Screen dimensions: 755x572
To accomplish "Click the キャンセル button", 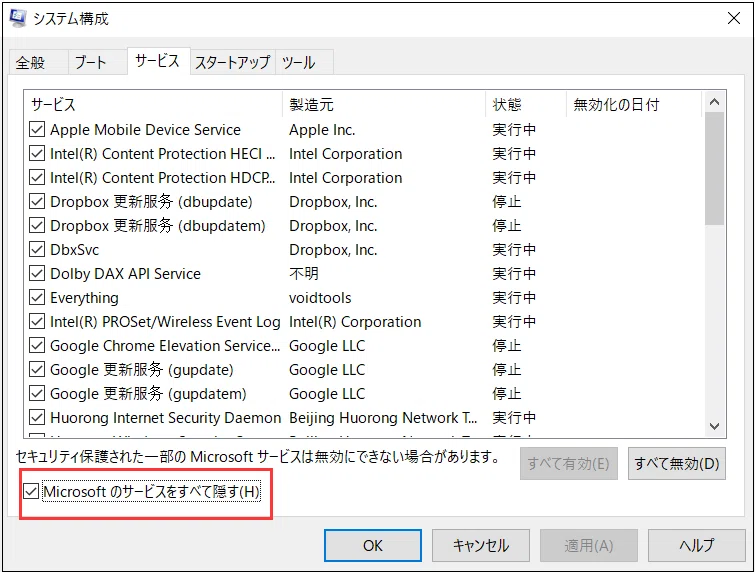I will pos(481,546).
